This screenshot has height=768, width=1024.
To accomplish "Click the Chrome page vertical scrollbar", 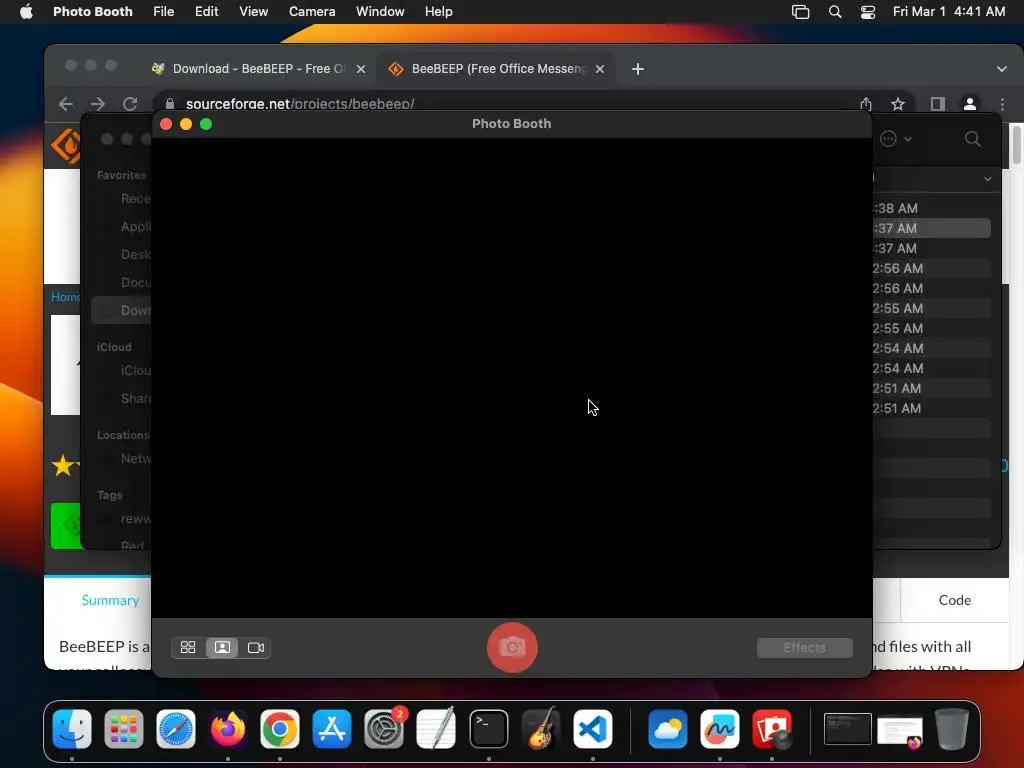I will click(1017, 145).
